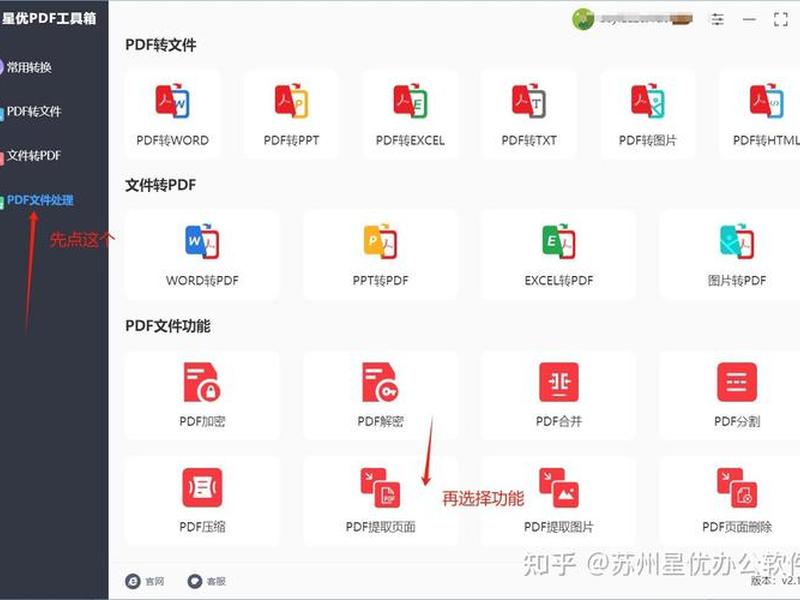Viewport: 800px width, 600px height.
Task: Click the blurred username text
Action: pyautogui.click(x=645, y=19)
